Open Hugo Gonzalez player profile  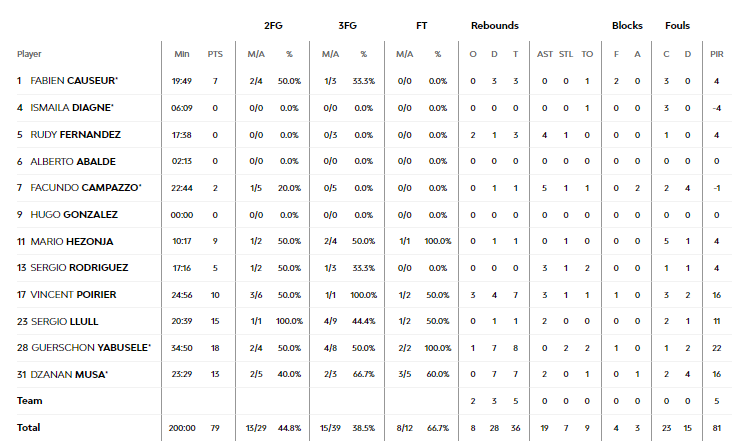74,215
